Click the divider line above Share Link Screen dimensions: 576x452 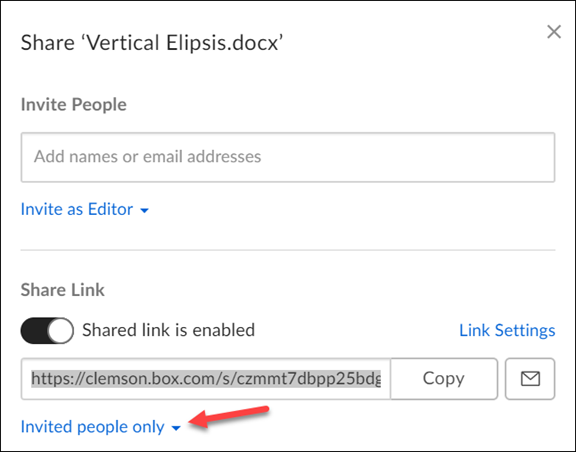[x=288, y=250]
